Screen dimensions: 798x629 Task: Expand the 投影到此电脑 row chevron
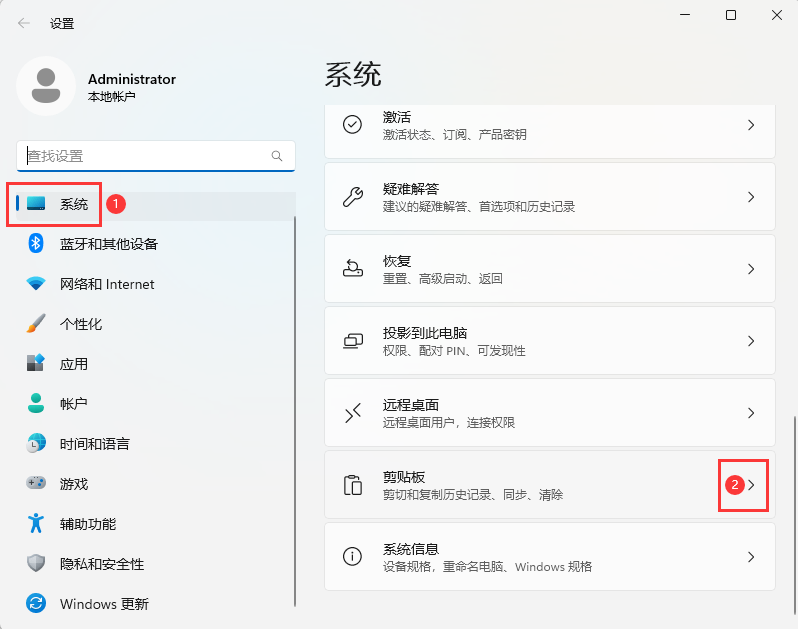[x=751, y=341]
